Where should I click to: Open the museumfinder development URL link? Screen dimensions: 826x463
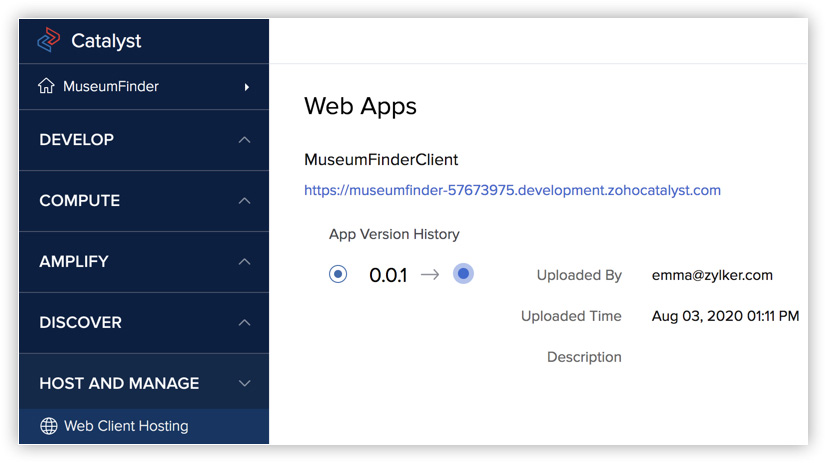coord(512,190)
